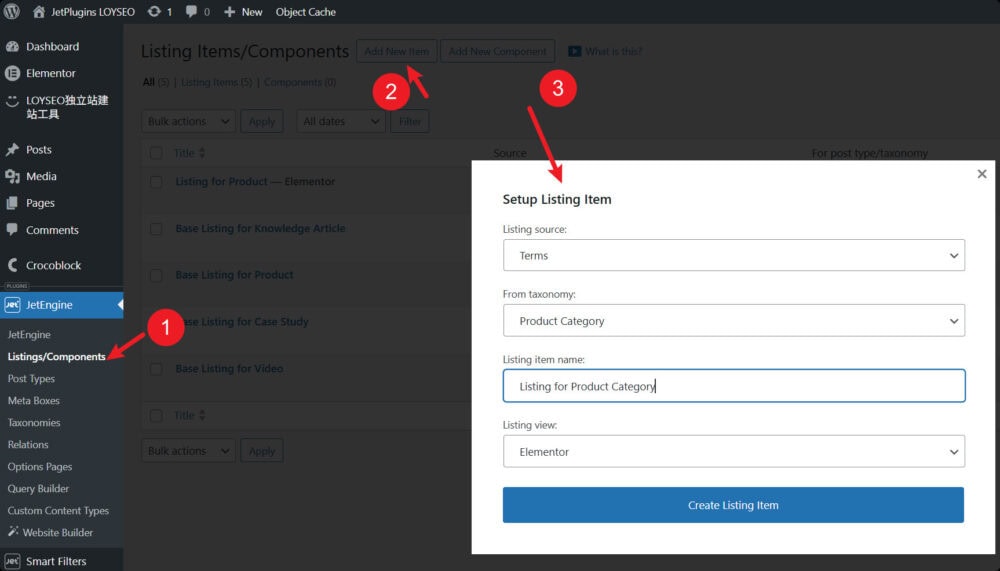Open the JetPlugins LOYSEO home icon
This screenshot has height=571, width=1000.
pyautogui.click(x=39, y=11)
